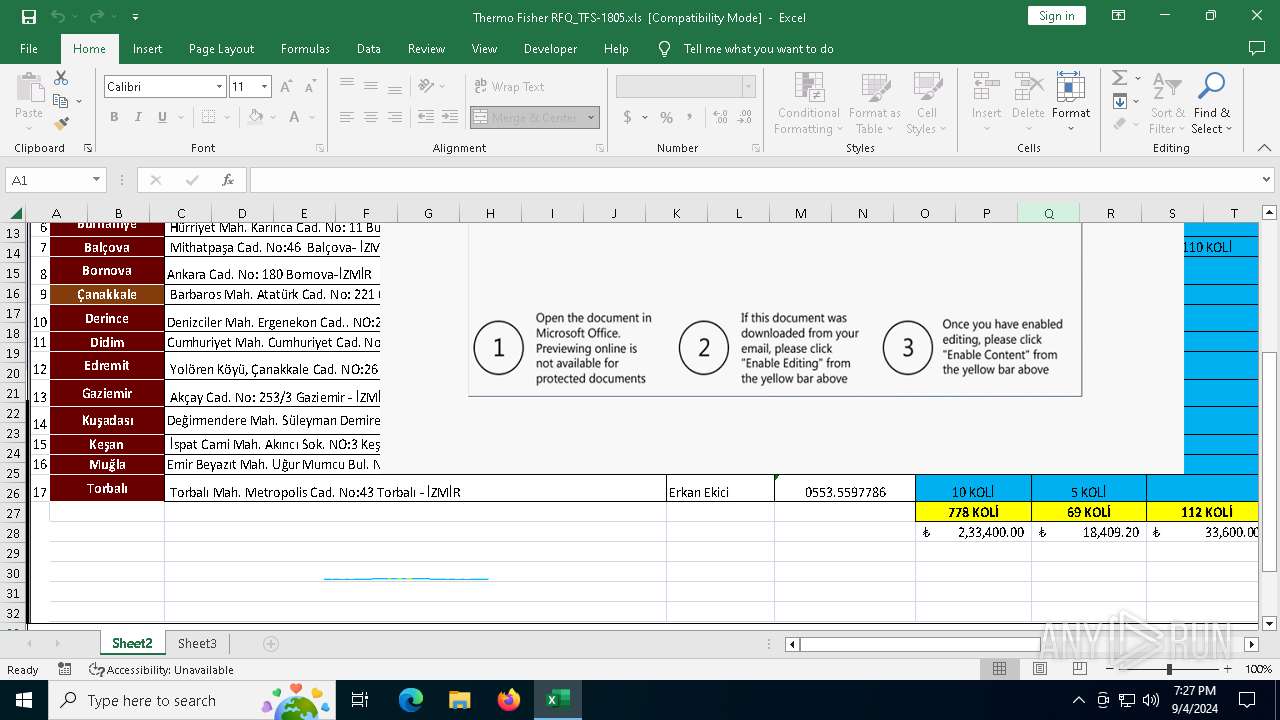This screenshot has width=1280, height=720.
Task: Open the font size 11 dropdown
Action: (264, 87)
